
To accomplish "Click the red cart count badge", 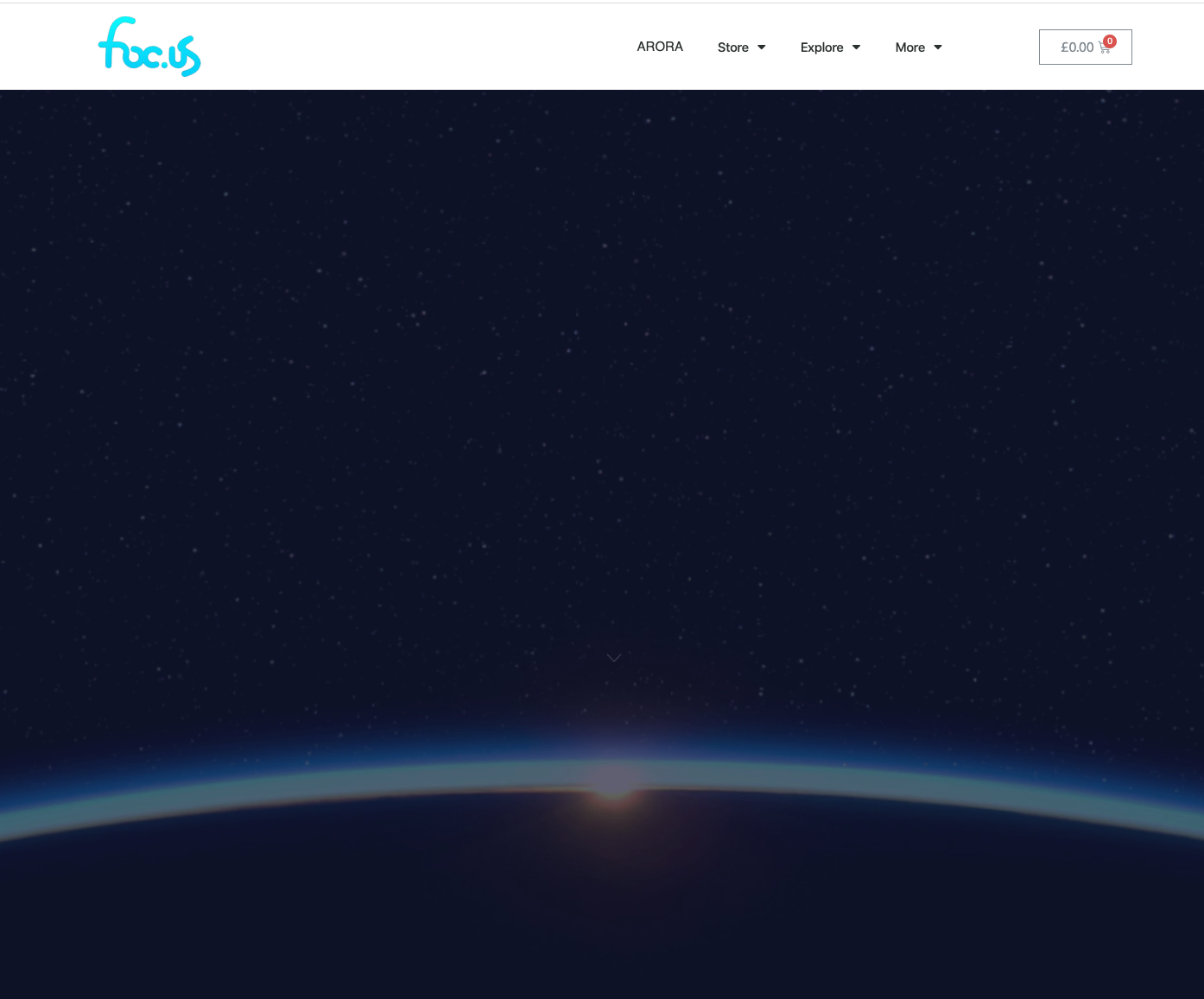I will [1110, 41].
